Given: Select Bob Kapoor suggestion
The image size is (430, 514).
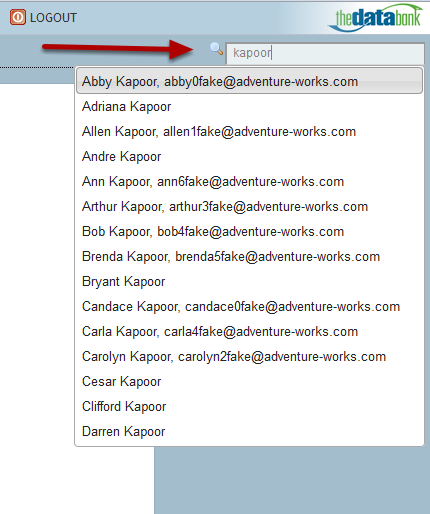Looking at the screenshot, I should (x=249, y=232).
